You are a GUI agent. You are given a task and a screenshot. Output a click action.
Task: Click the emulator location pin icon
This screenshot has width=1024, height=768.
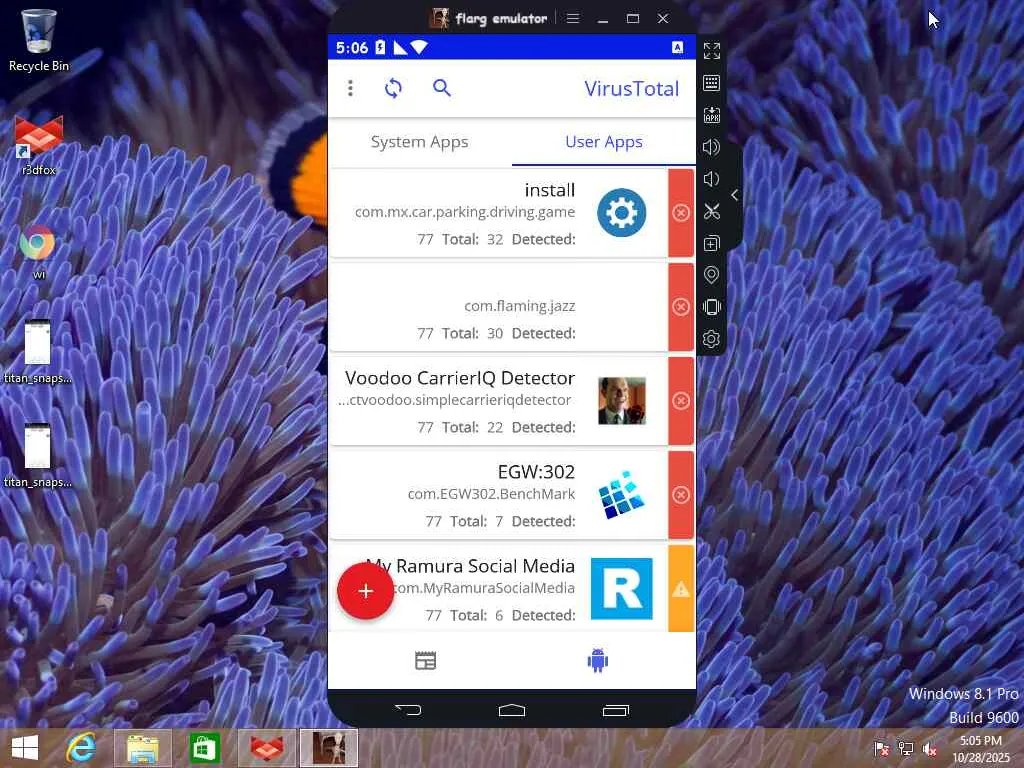pyautogui.click(x=712, y=275)
